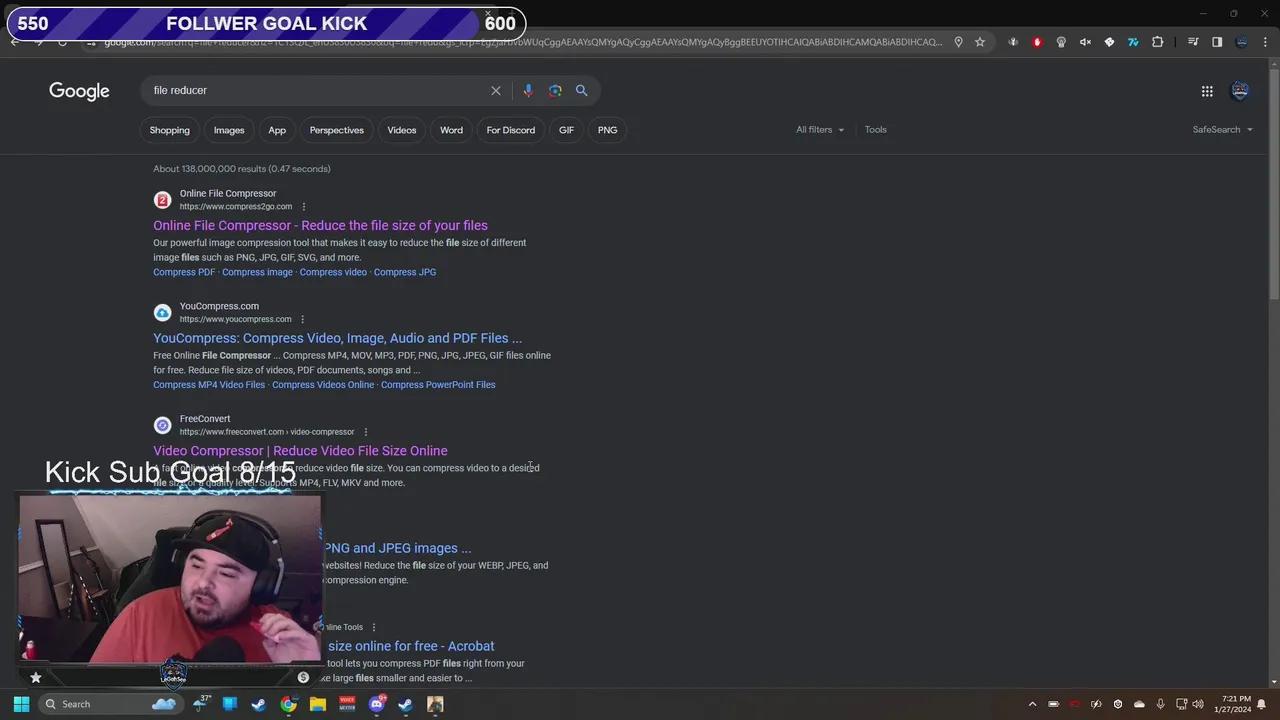Open the YouCompress result title link
This screenshot has width=1280, height=720.
337,339
